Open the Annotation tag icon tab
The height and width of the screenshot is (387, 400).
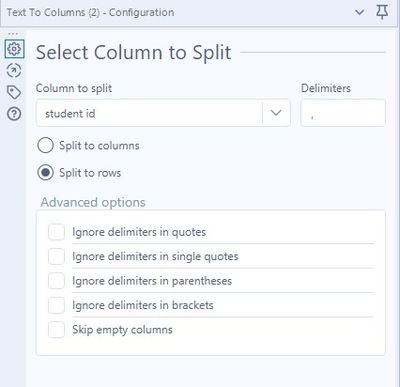pos(14,92)
